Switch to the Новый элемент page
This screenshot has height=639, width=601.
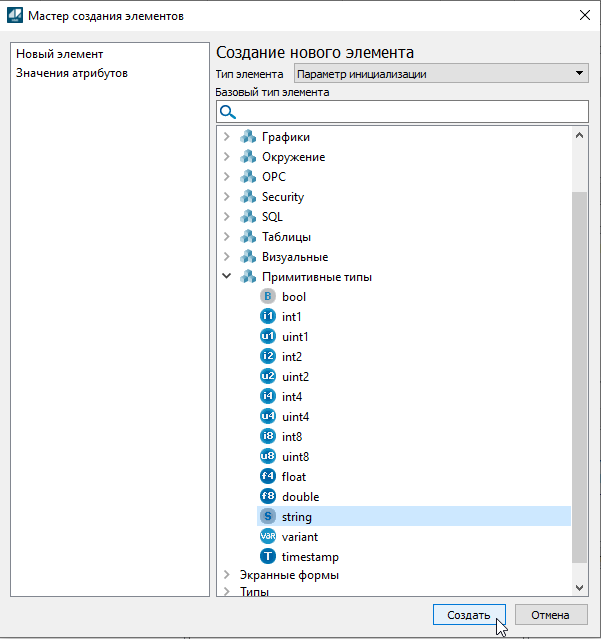click(60, 54)
